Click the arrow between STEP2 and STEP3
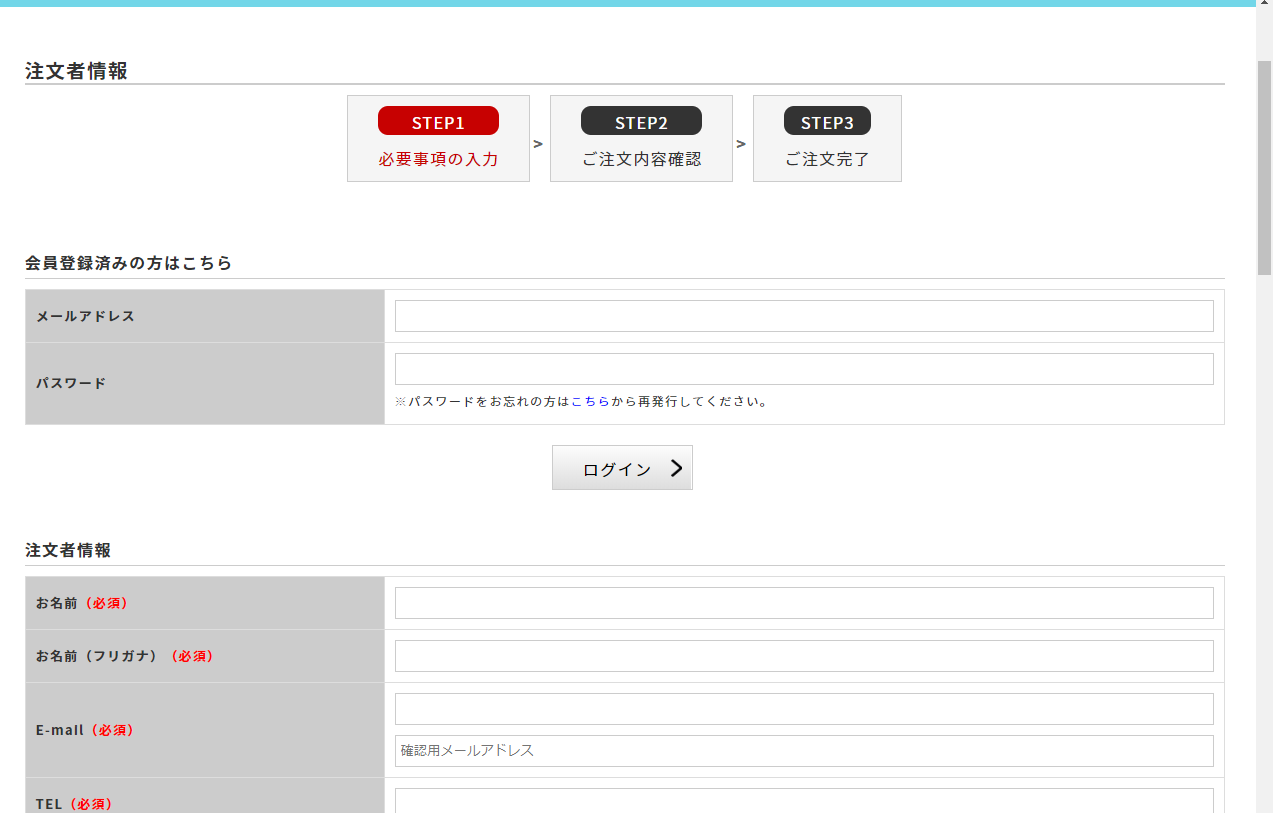 point(742,141)
